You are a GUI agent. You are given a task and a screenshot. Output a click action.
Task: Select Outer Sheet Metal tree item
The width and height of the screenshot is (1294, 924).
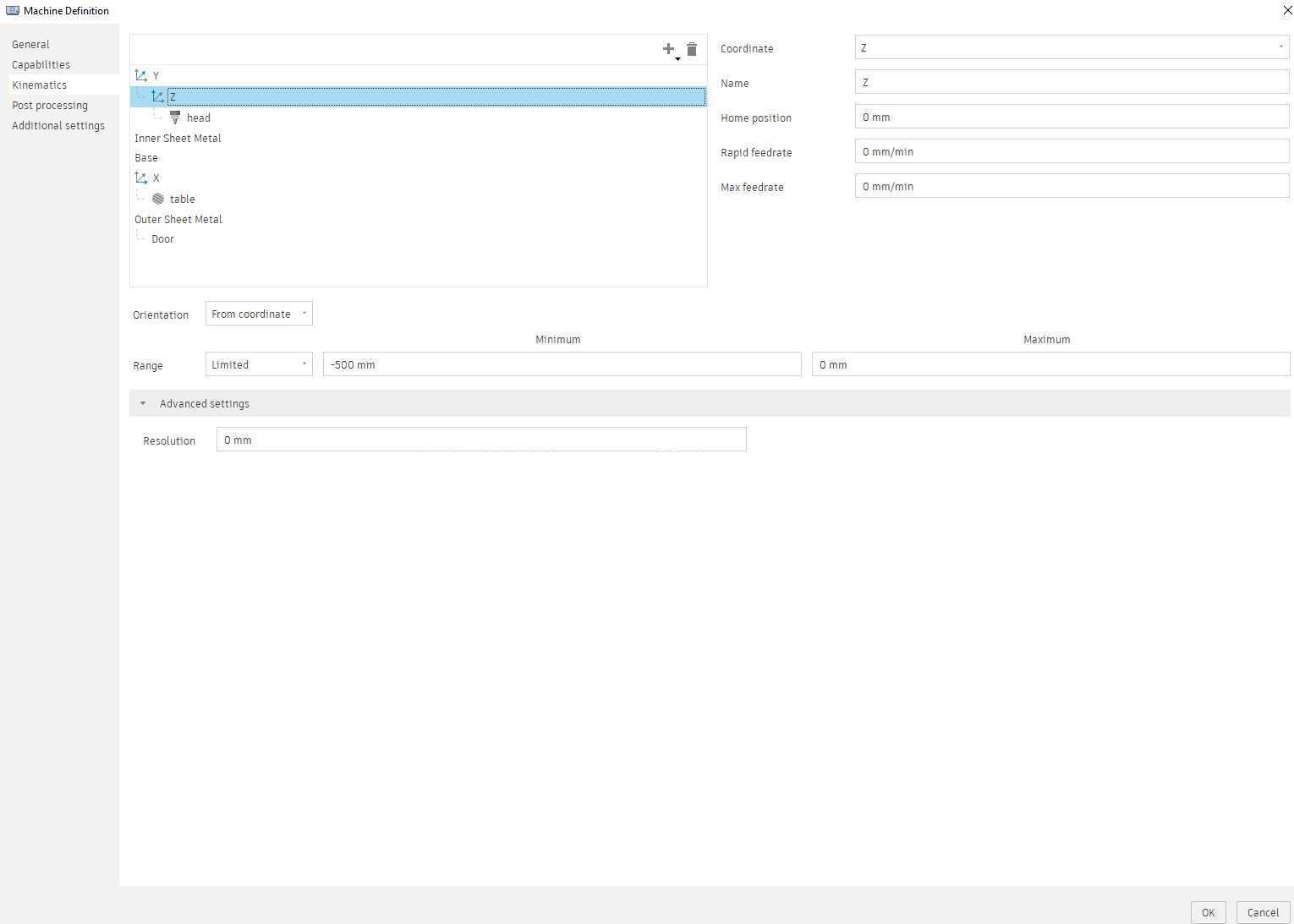(178, 220)
